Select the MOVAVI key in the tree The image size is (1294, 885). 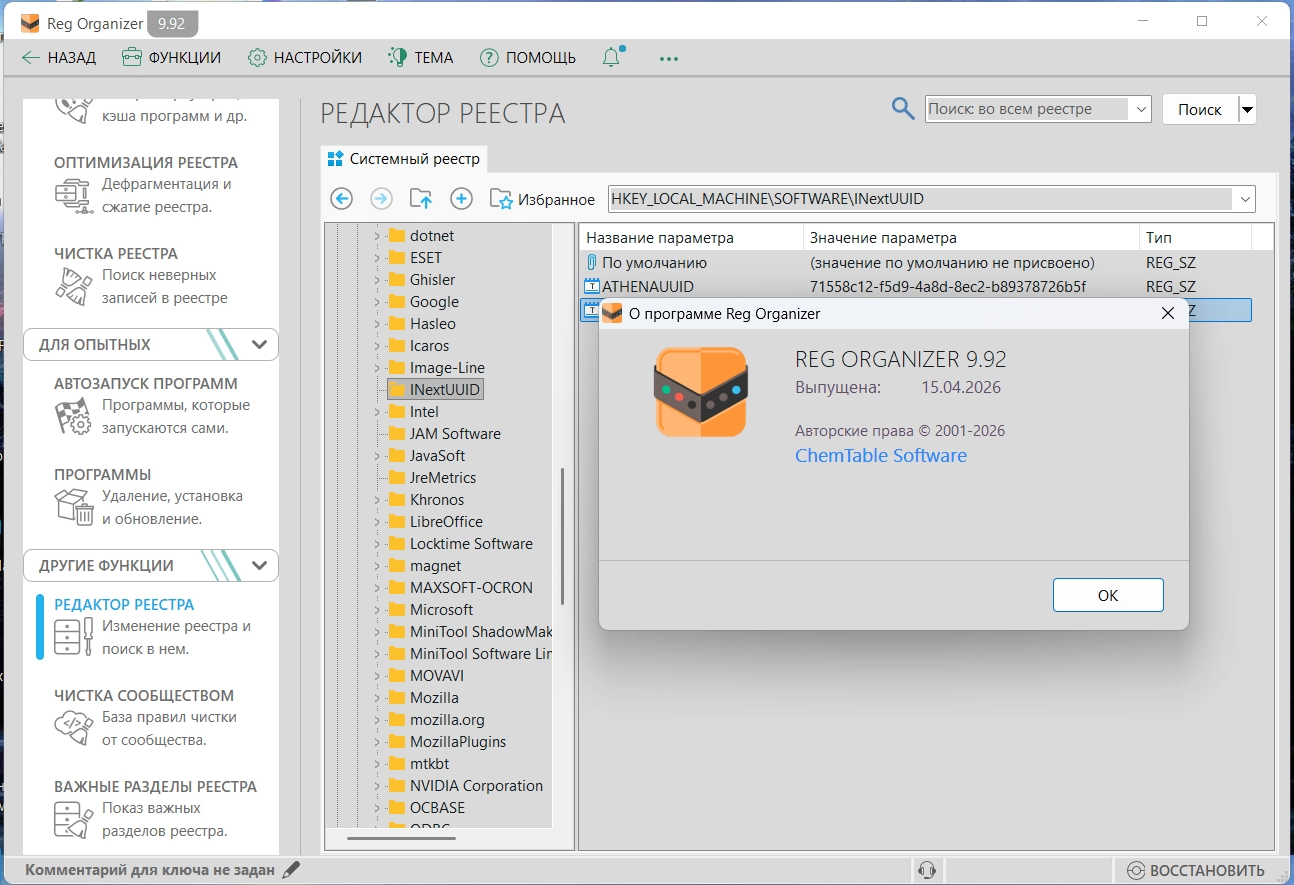coord(437,676)
